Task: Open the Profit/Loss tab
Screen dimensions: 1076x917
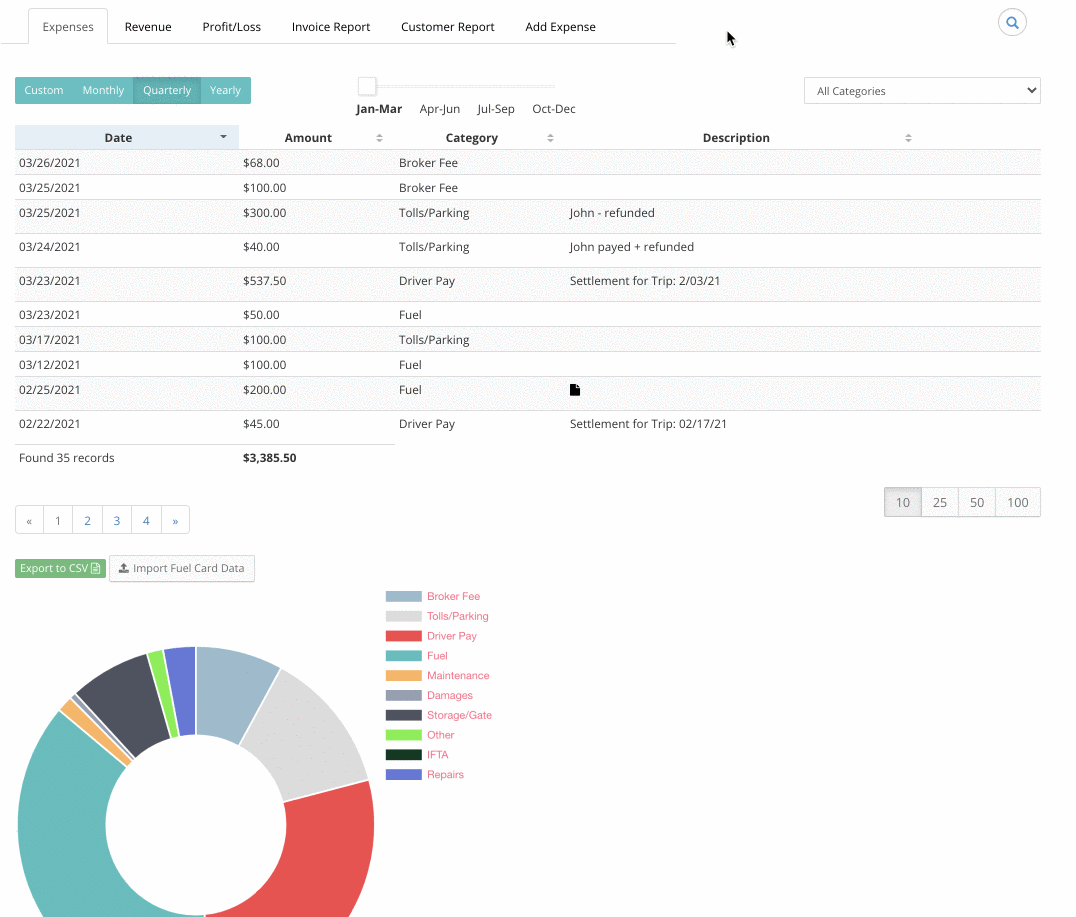Action: (231, 27)
